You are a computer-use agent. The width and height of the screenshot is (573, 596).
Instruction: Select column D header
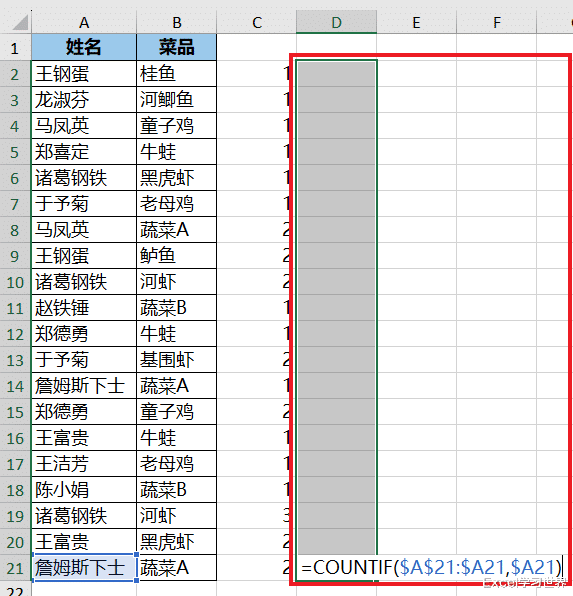click(x=336, y=22)
